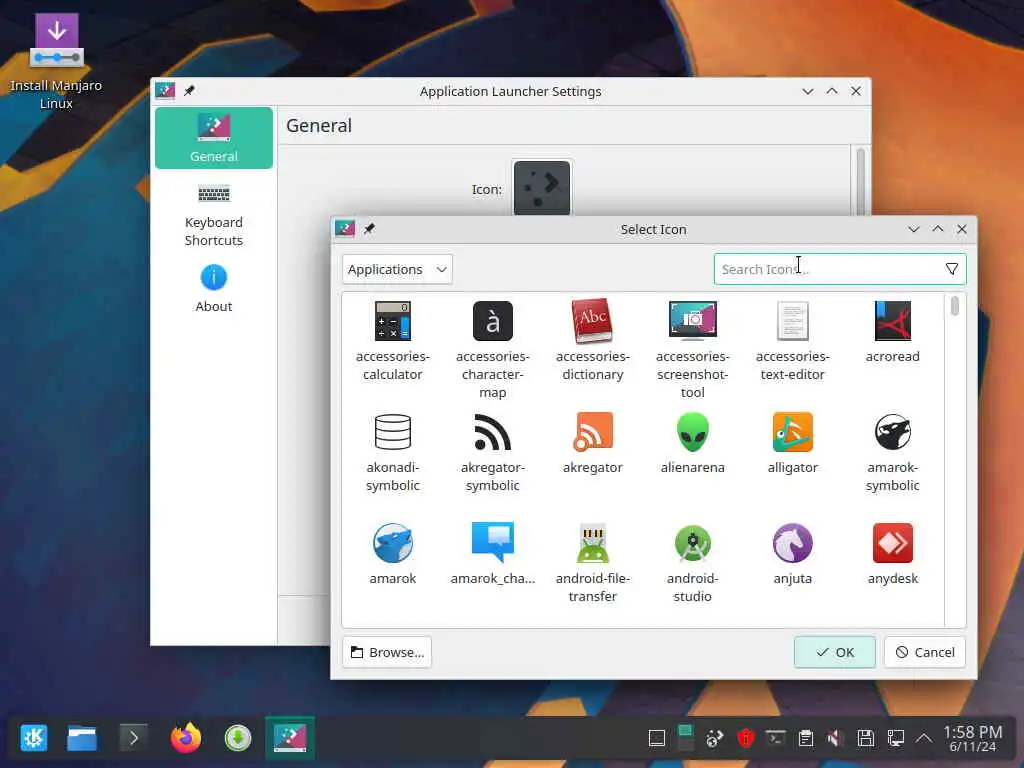1024x768 pixels.
Task: Select the acroread icon
Action: (892, 321)
